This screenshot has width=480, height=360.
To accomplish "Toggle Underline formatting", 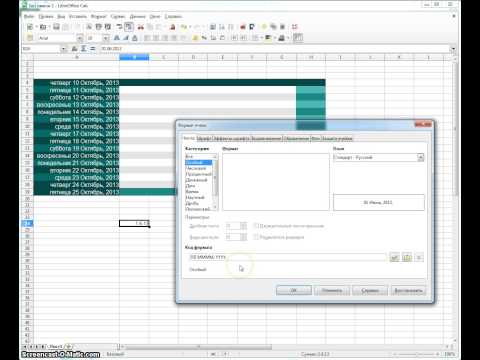I will coord(135,38).
